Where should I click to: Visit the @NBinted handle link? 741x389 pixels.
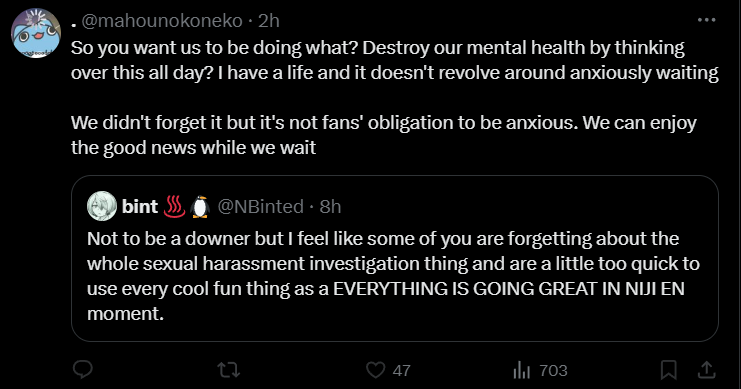[260, 207]
